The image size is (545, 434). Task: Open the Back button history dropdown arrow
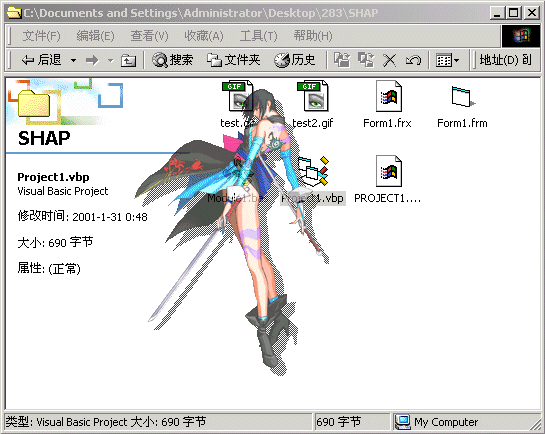point(73,60)
